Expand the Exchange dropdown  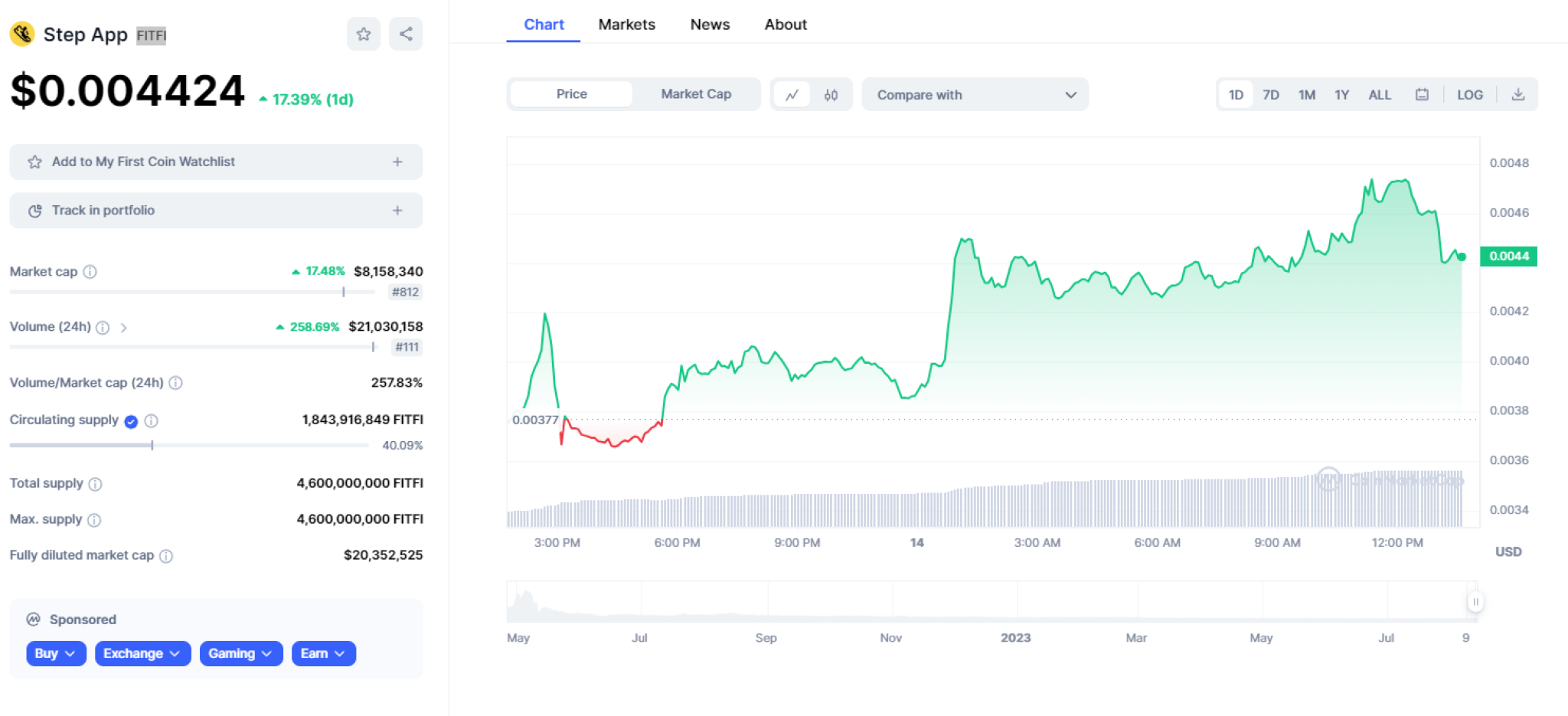coord(142,653)
